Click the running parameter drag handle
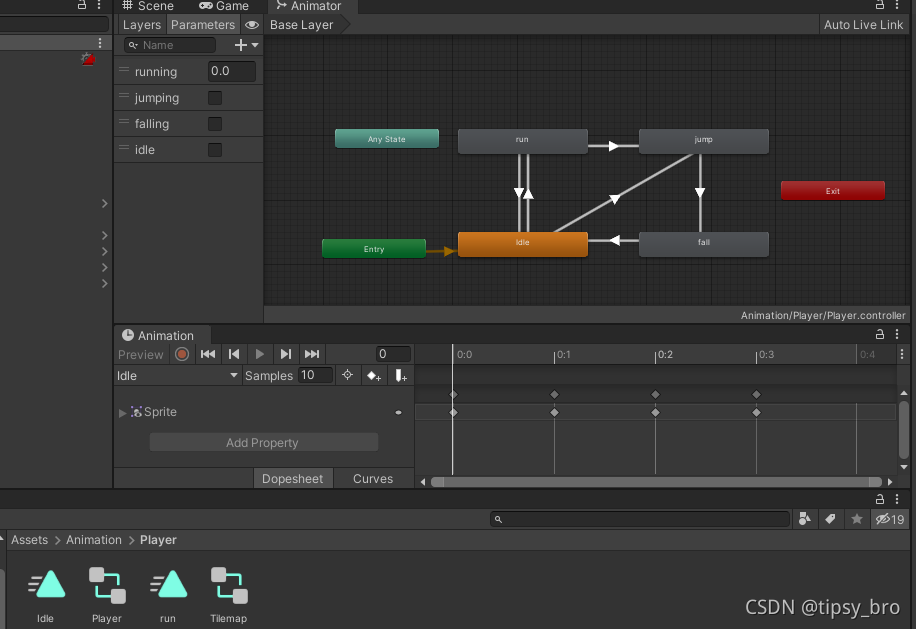This screenshot has width=916, height=629. pyautogui.click(x=123, y=69)
